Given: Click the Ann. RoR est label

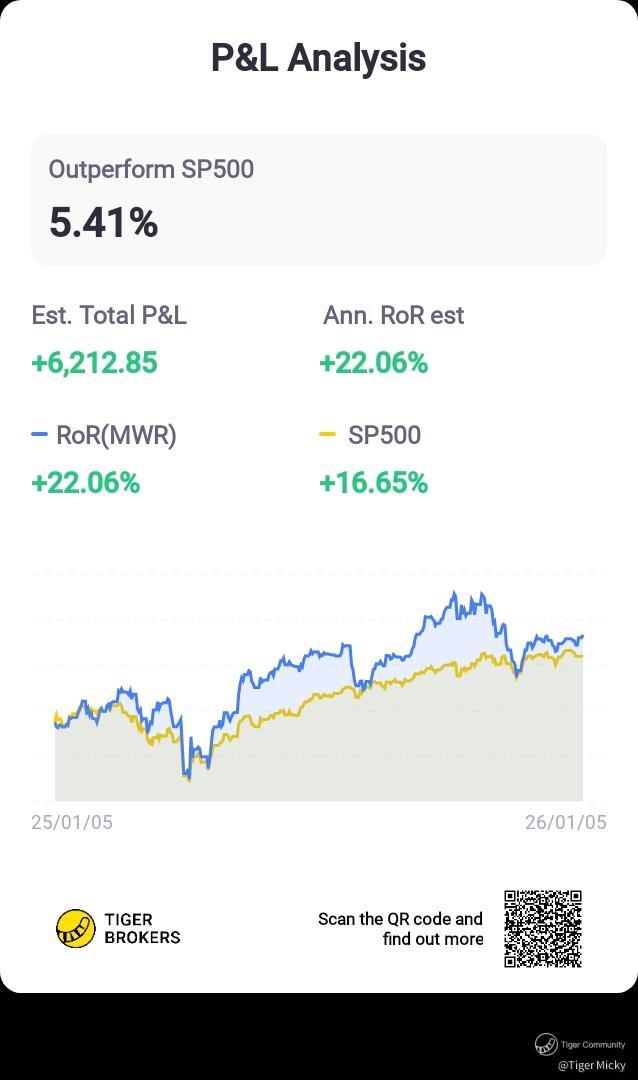Looking at the screenshot, I should [393, 315].
